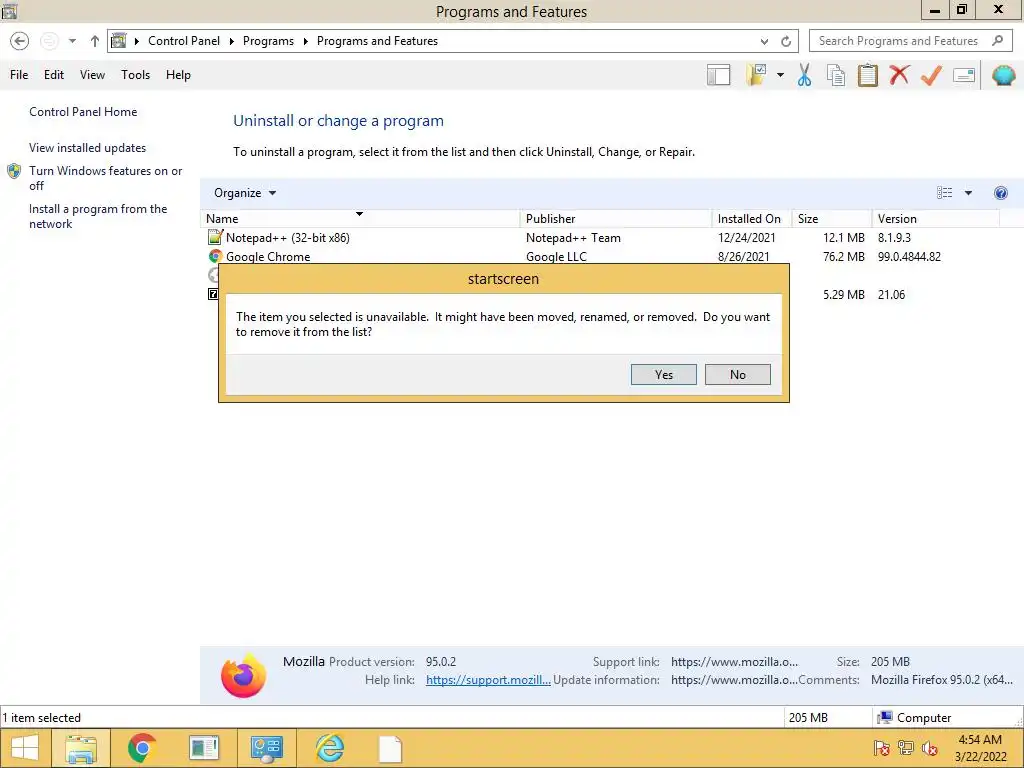Expand address bar history dropdown
The height and width of the screenshot is (768, 1024).
764,41
